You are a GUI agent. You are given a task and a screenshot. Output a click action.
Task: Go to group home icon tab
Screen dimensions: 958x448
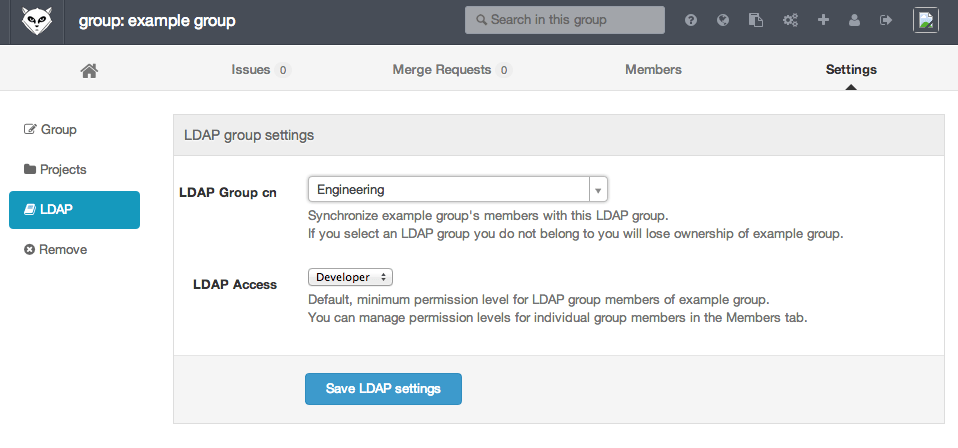coord(89,70)
